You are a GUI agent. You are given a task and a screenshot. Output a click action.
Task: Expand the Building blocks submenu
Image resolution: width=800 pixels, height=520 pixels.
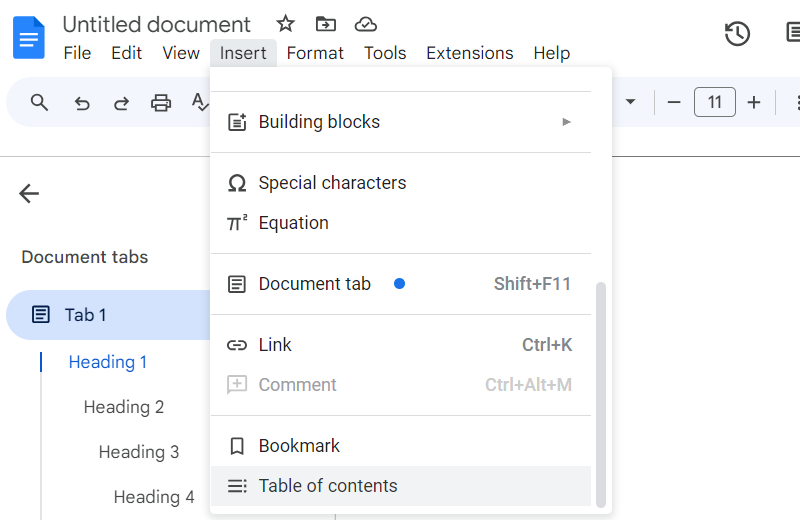tap(566, 122)
